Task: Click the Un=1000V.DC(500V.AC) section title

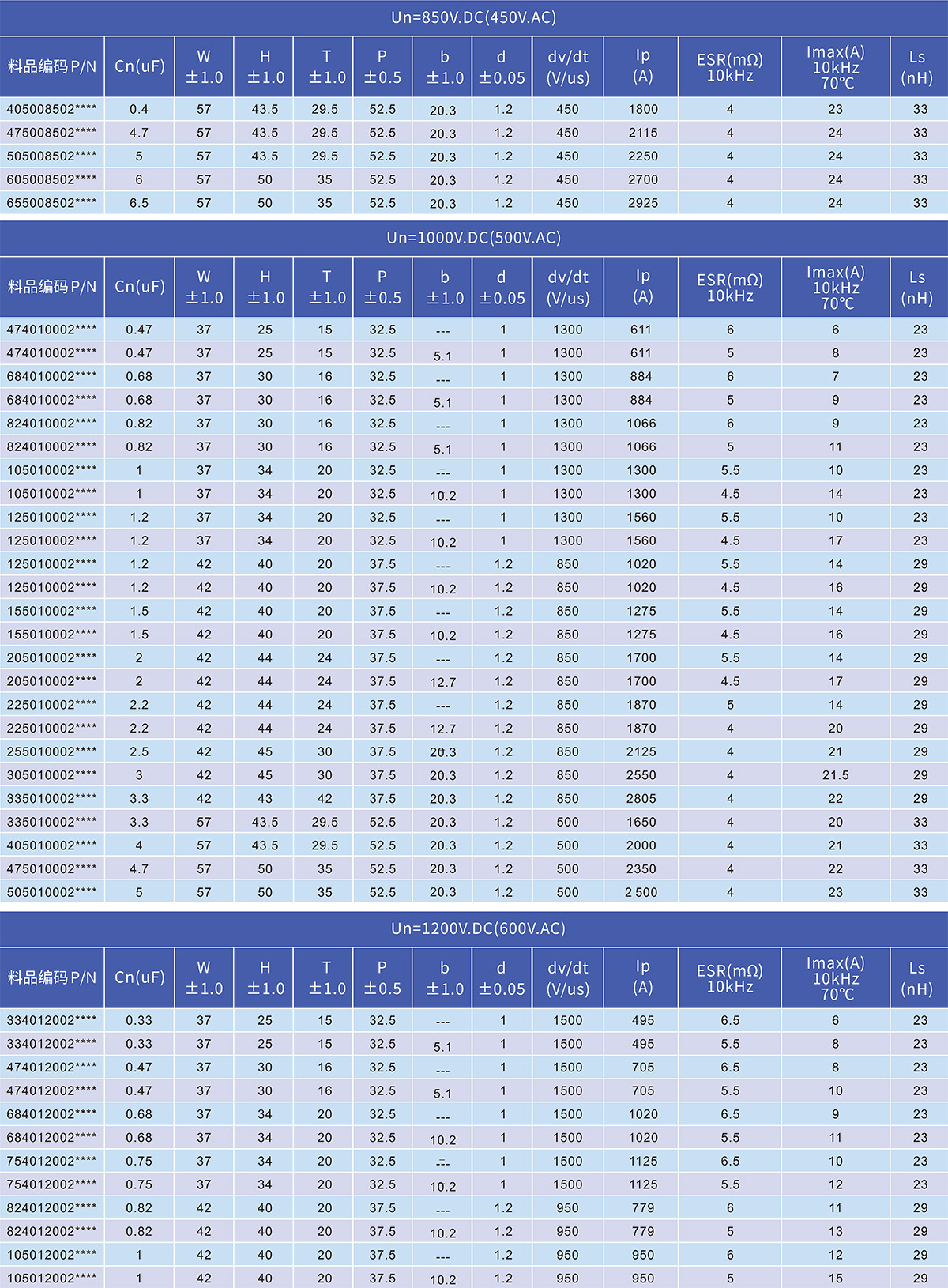Action: coord(473,237)
